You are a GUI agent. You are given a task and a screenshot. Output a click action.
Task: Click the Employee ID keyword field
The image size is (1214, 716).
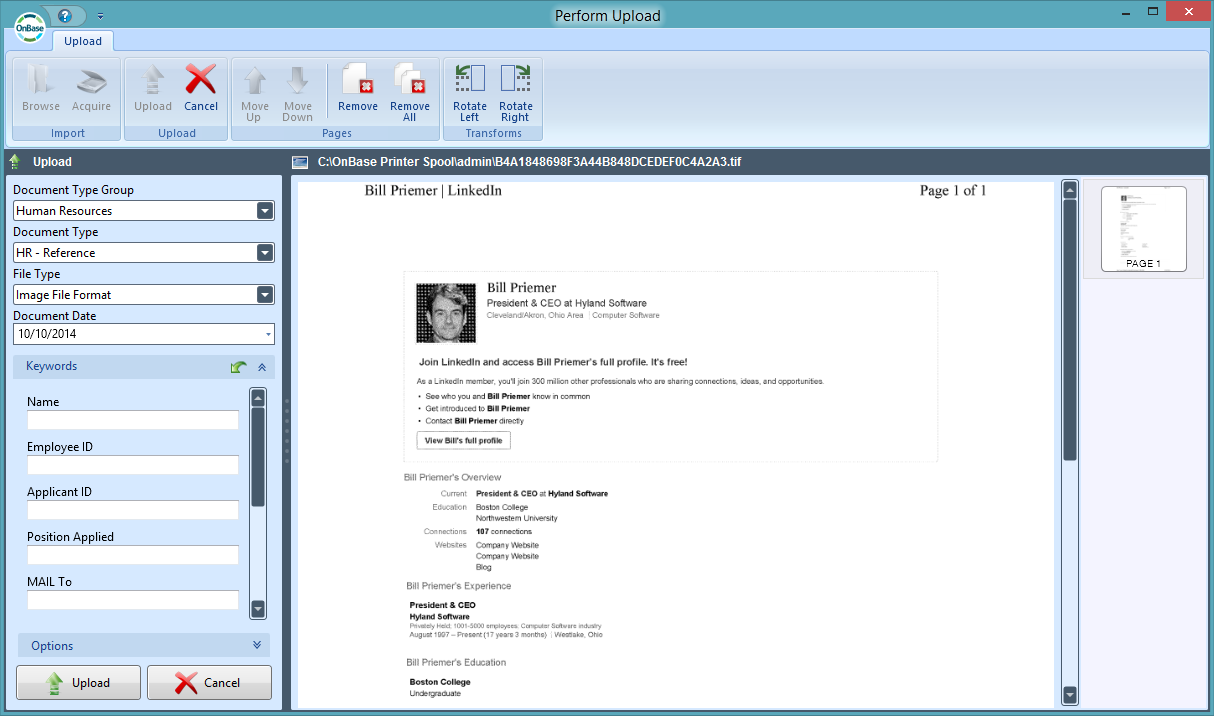133,465
